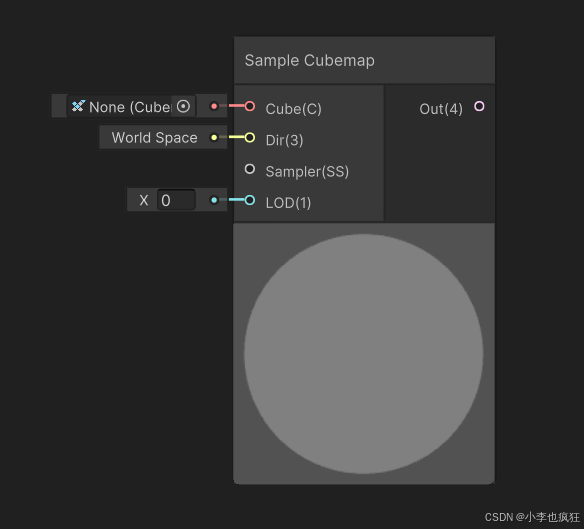Screen dimensions: 584x529
Task: Click the X label of LOD slot
Action: (144, 200)
